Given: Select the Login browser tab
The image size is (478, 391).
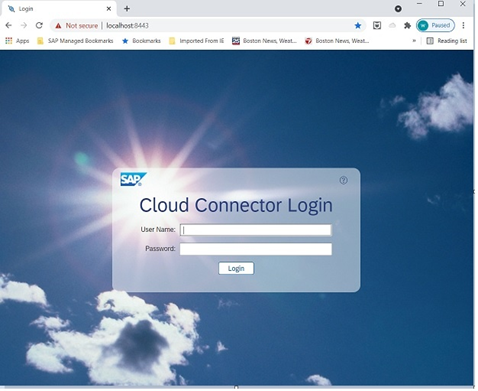Looking at the screenshot, I should [59, 9].
